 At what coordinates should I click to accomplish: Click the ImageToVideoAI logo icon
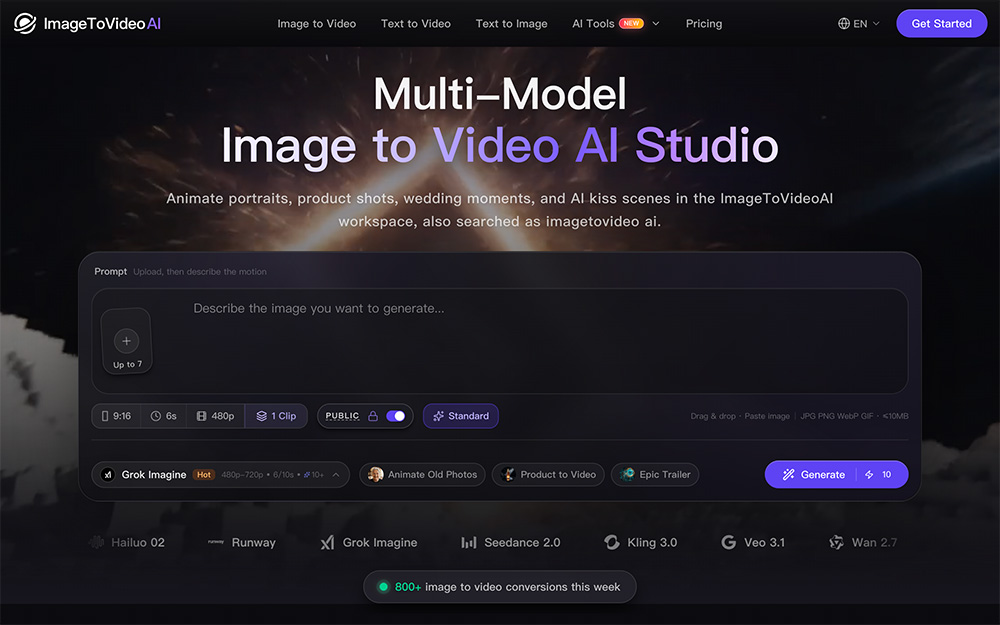(x=25, y=24)
